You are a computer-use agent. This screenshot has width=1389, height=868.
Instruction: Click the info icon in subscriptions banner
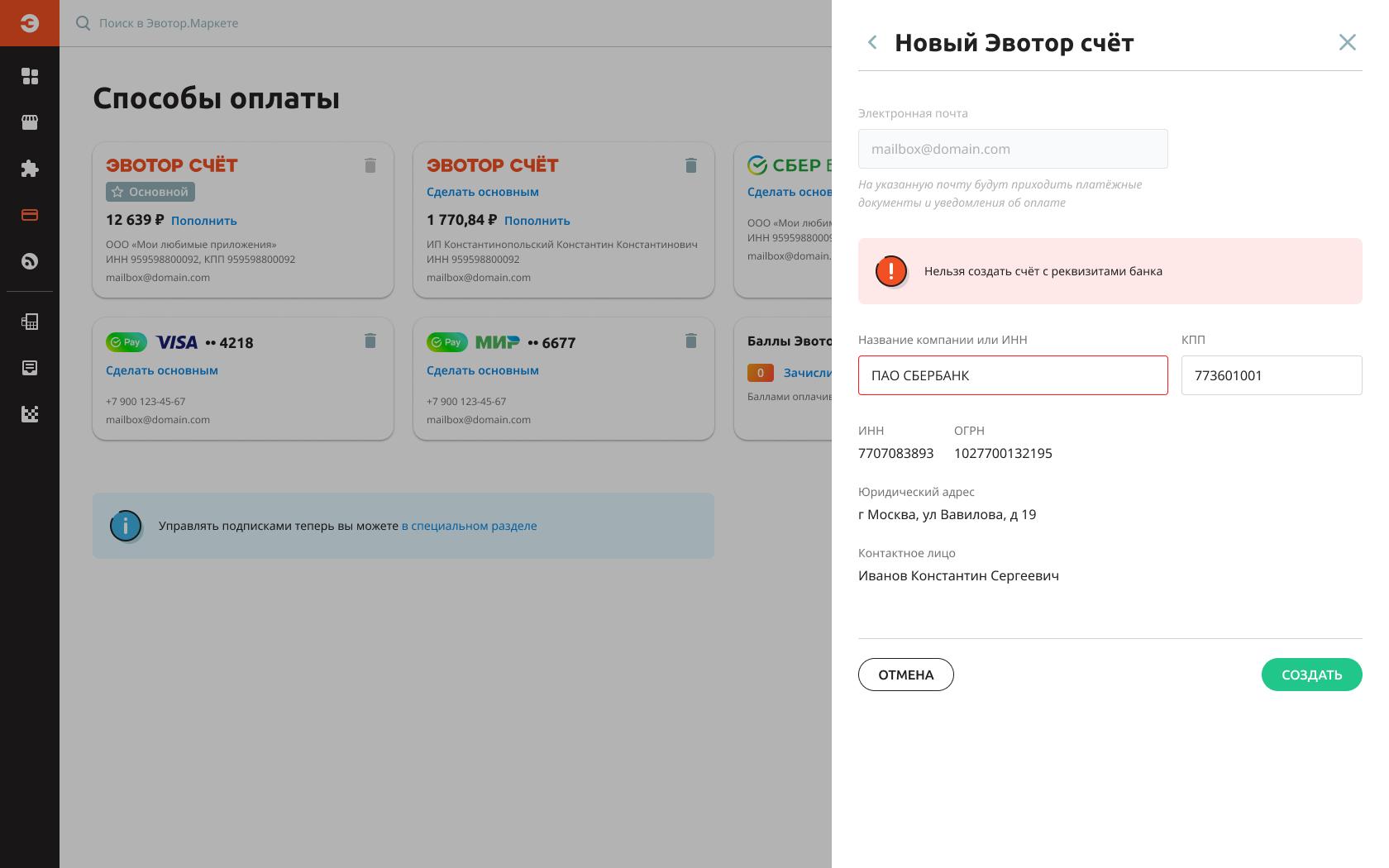pos(126,526)
